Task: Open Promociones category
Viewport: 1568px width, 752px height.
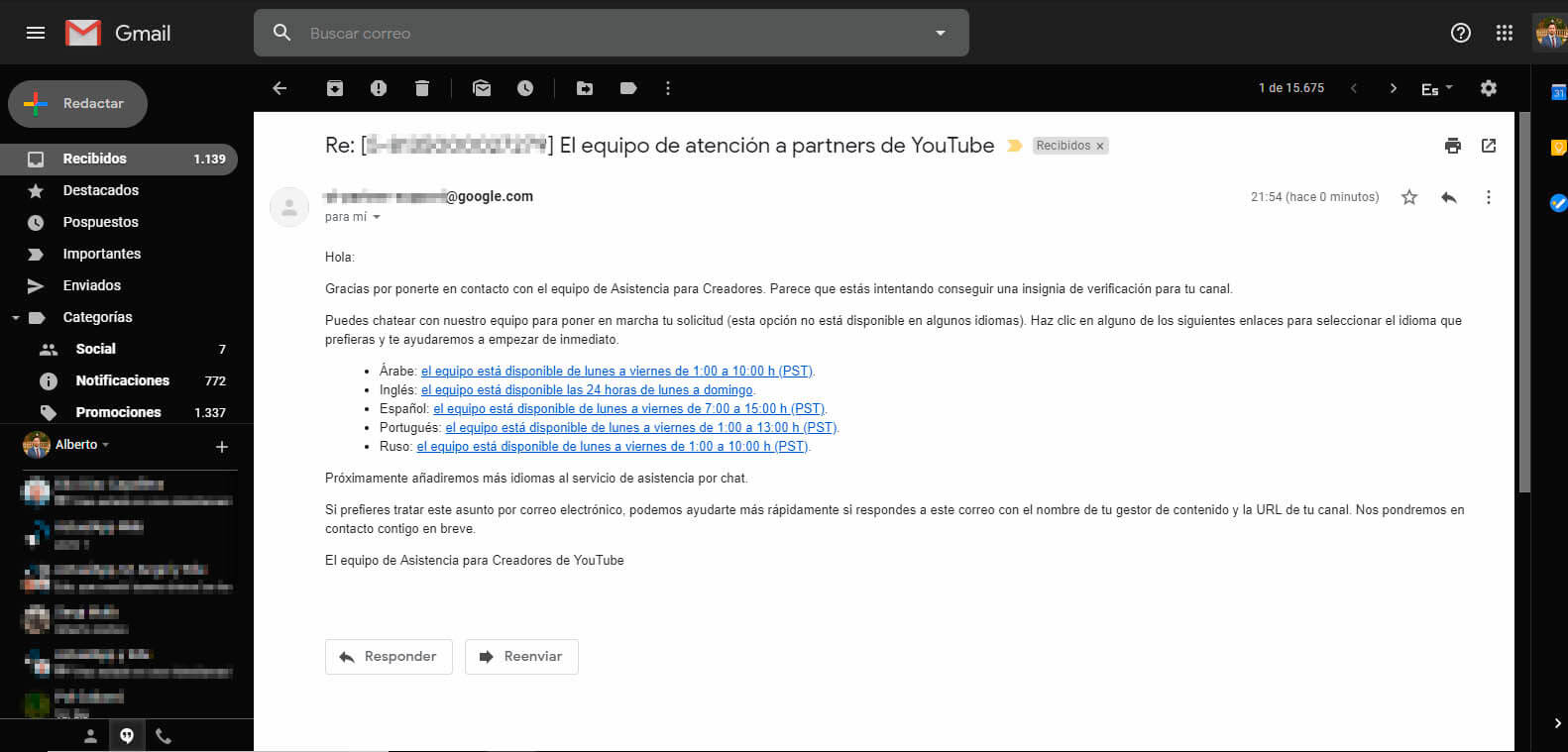Action: click(119, 412)
